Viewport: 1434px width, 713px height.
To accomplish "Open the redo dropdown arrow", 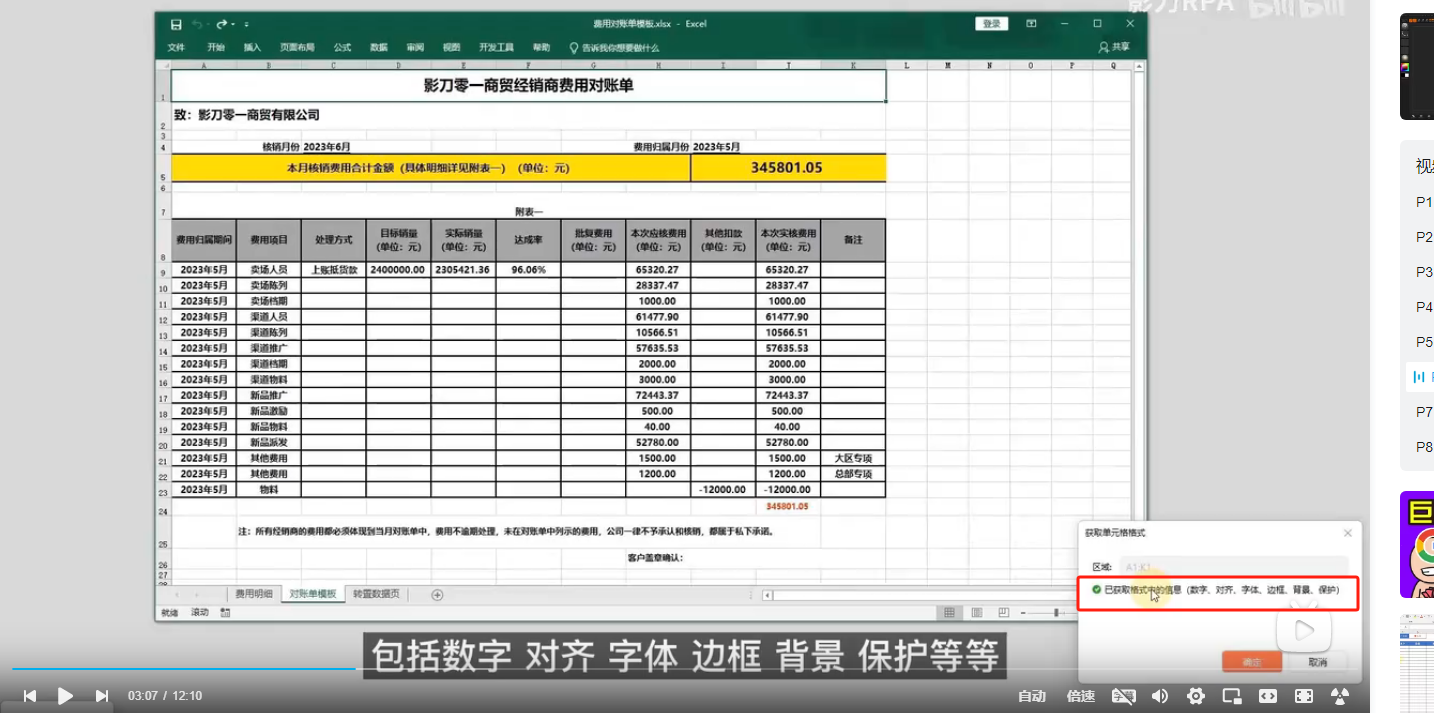I will click(x=232, y=24).
